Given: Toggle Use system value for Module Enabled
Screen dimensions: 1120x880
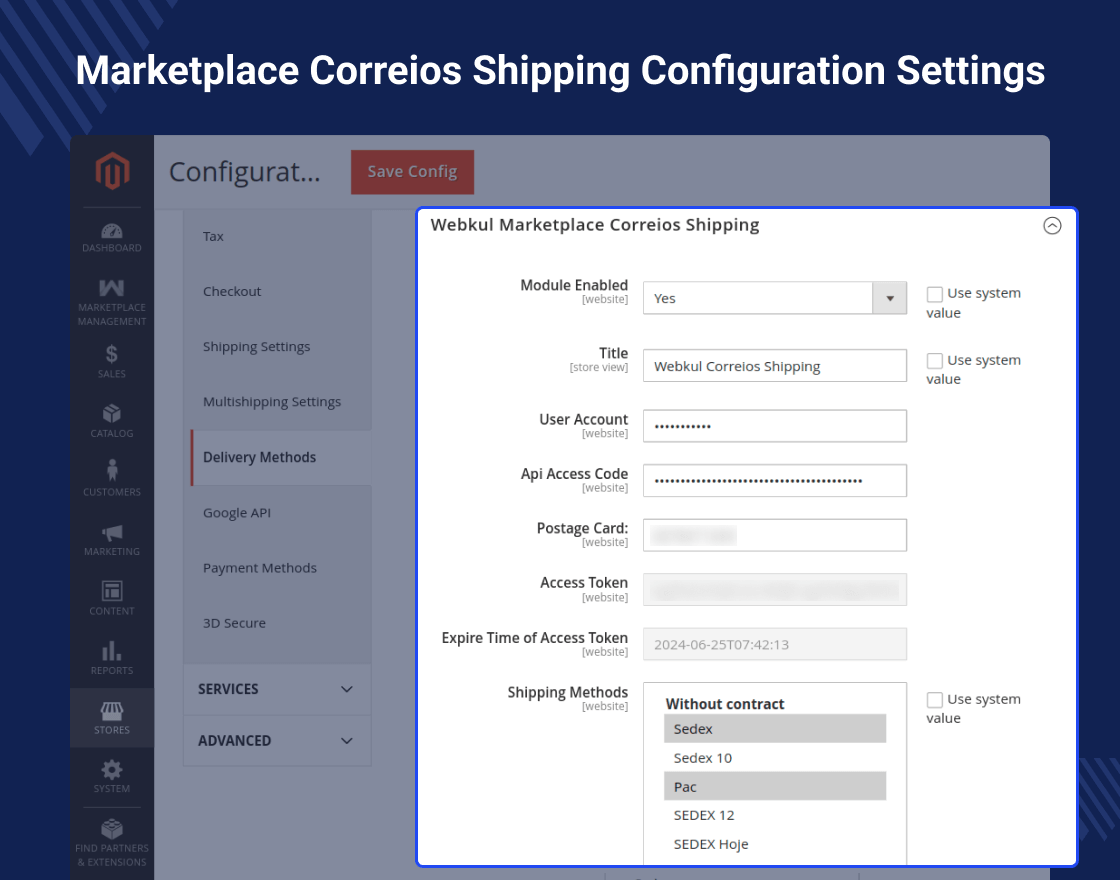Looking at the screenshot, I should click(x=934, y=294).
